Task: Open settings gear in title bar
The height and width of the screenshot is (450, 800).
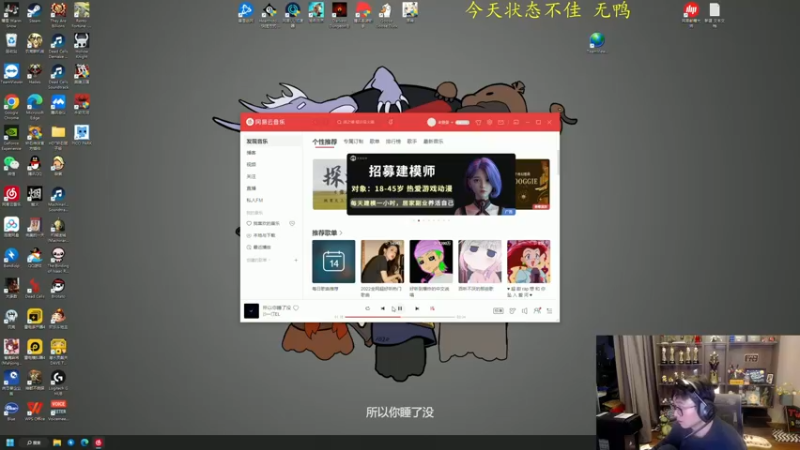Action: 489,122
